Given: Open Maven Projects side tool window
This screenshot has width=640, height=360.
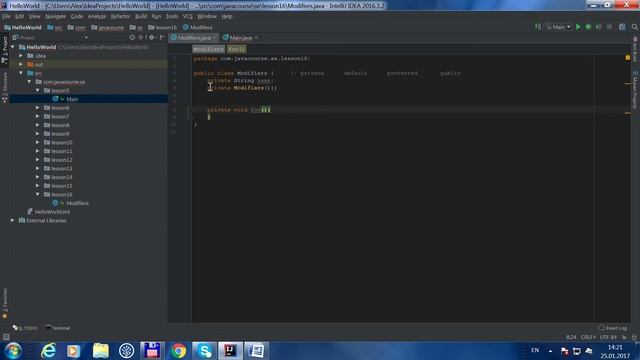Looking at the screenshot, I should pos(635,90).
